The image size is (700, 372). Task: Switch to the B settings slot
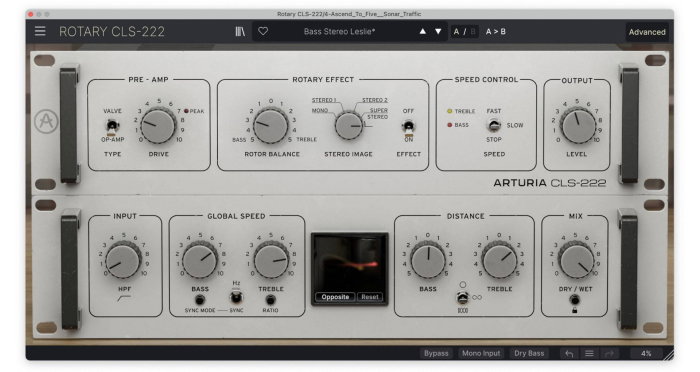click(x=473, y=32)
